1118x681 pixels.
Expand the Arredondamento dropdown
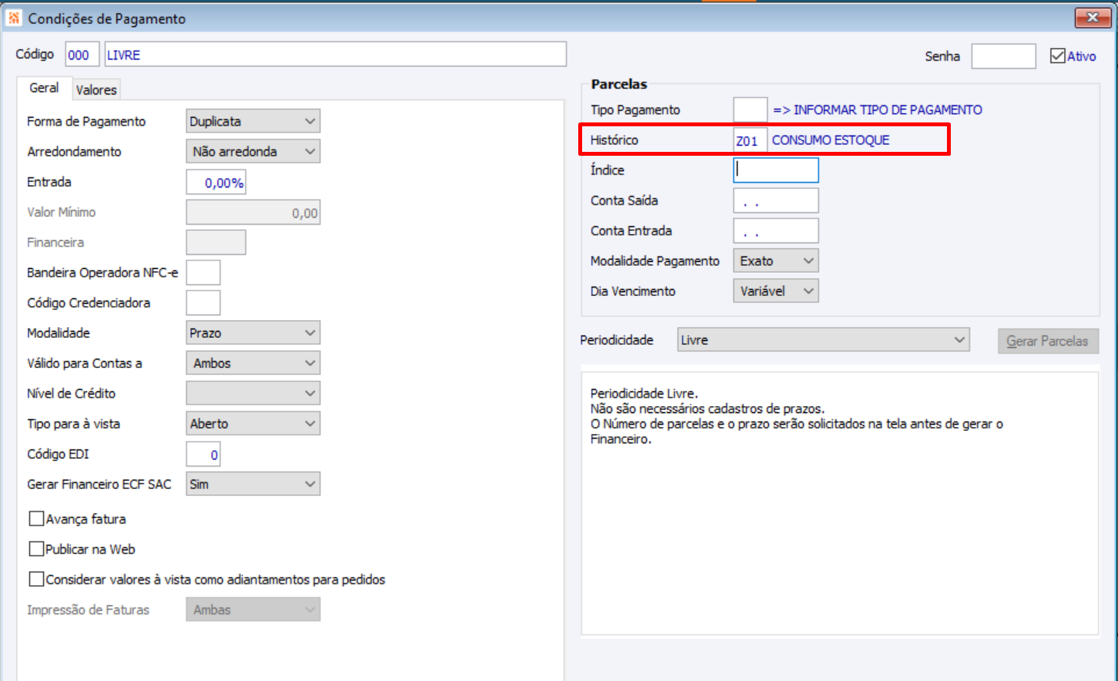[252, 151]
